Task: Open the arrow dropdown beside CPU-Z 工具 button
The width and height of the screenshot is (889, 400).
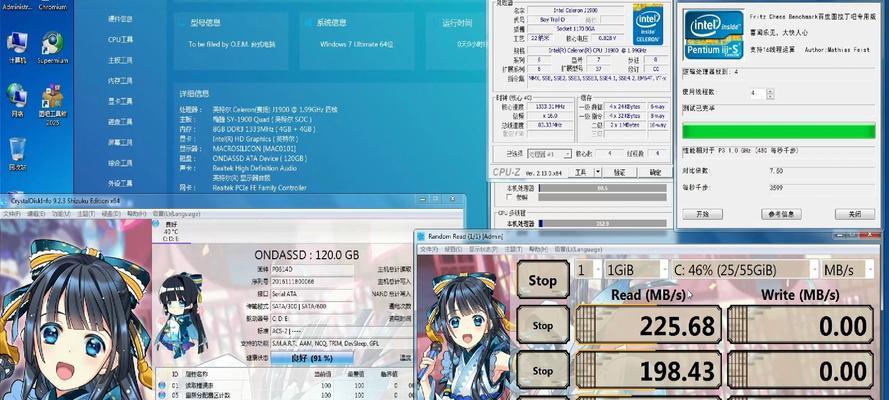Action: [x=598, y=172]
